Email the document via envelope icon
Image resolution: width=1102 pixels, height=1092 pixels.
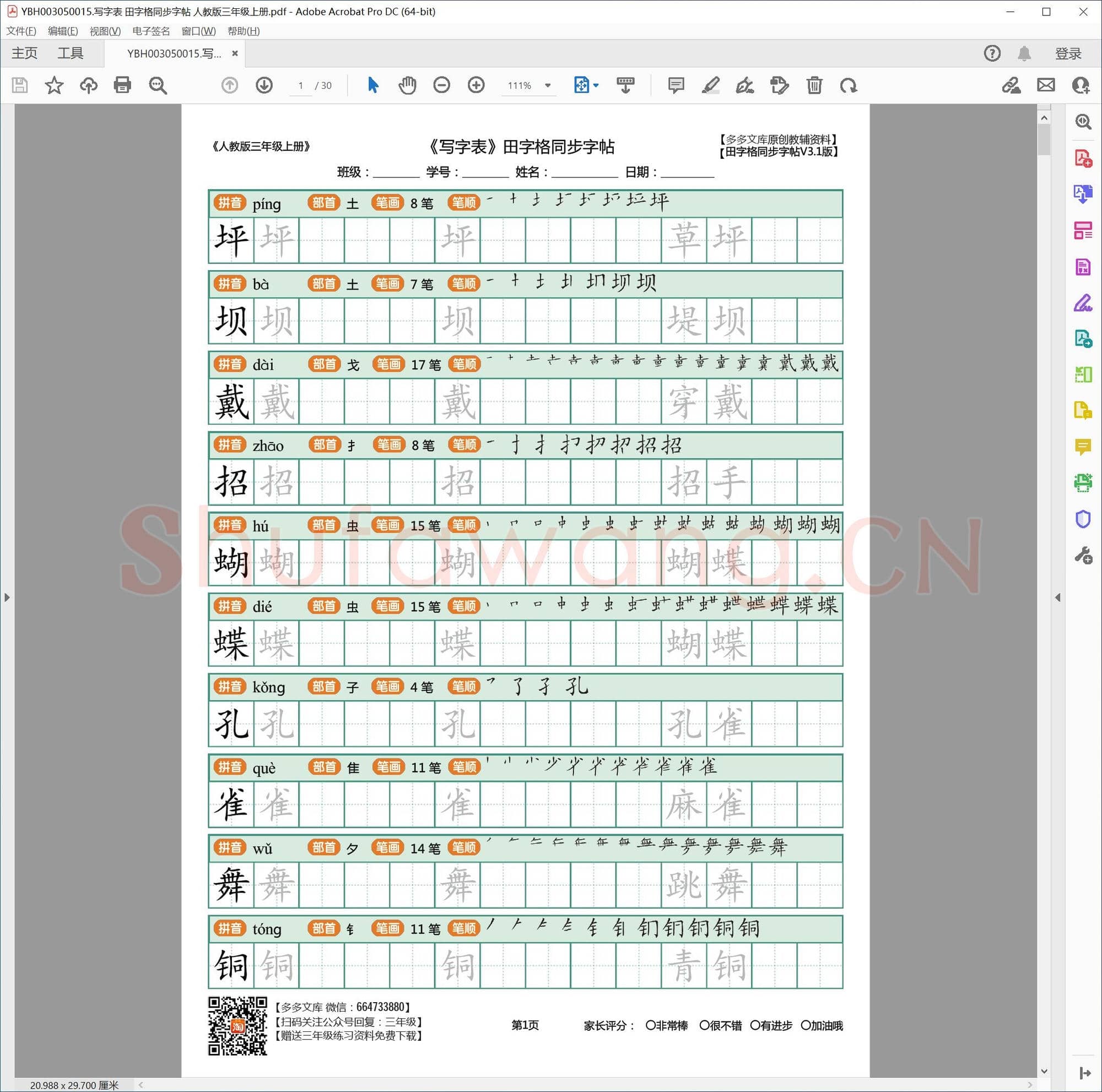(1046, 85)
